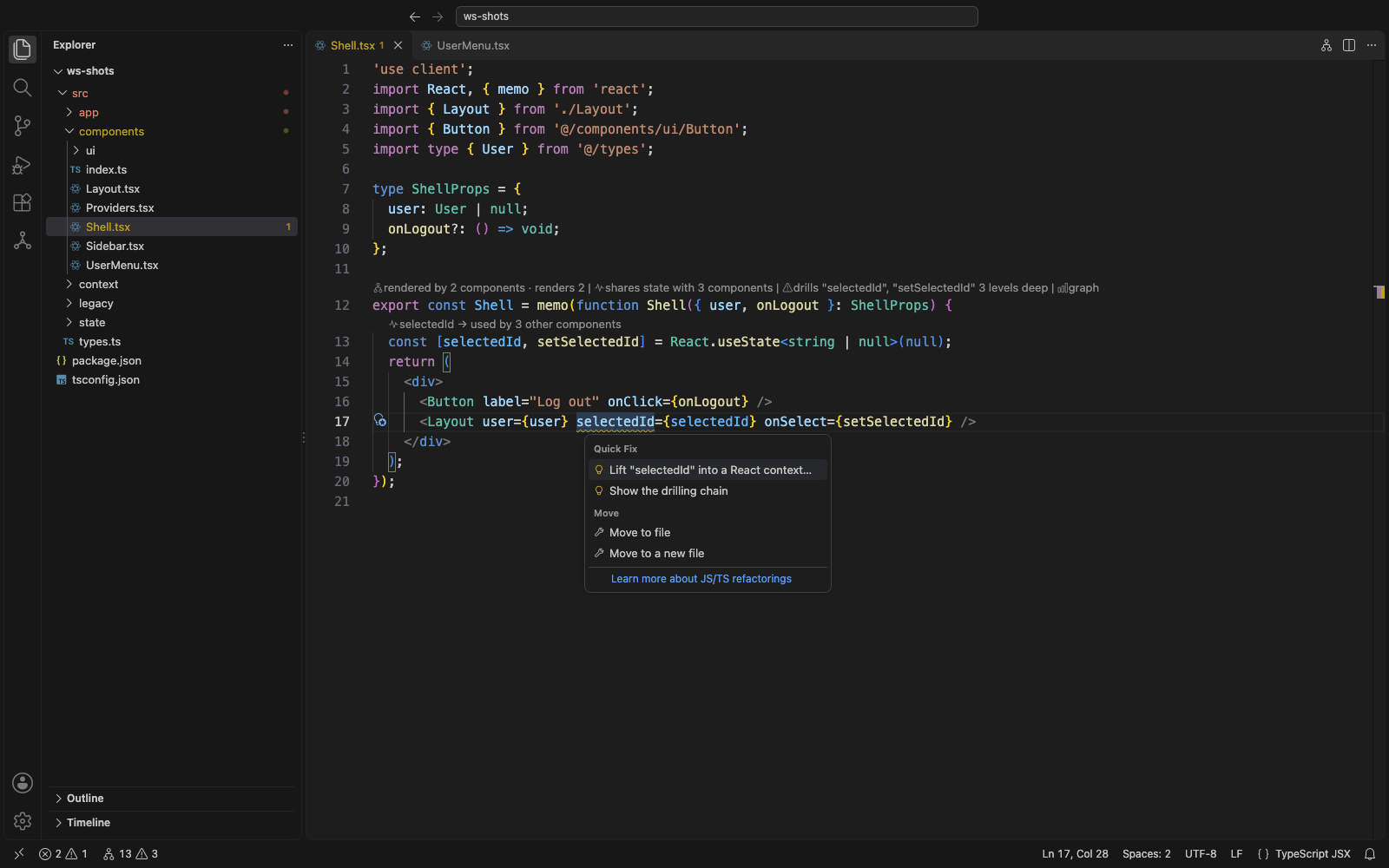
Task: Click the Explorer more actions ellipsis
Action: click(x=288, y=45)
